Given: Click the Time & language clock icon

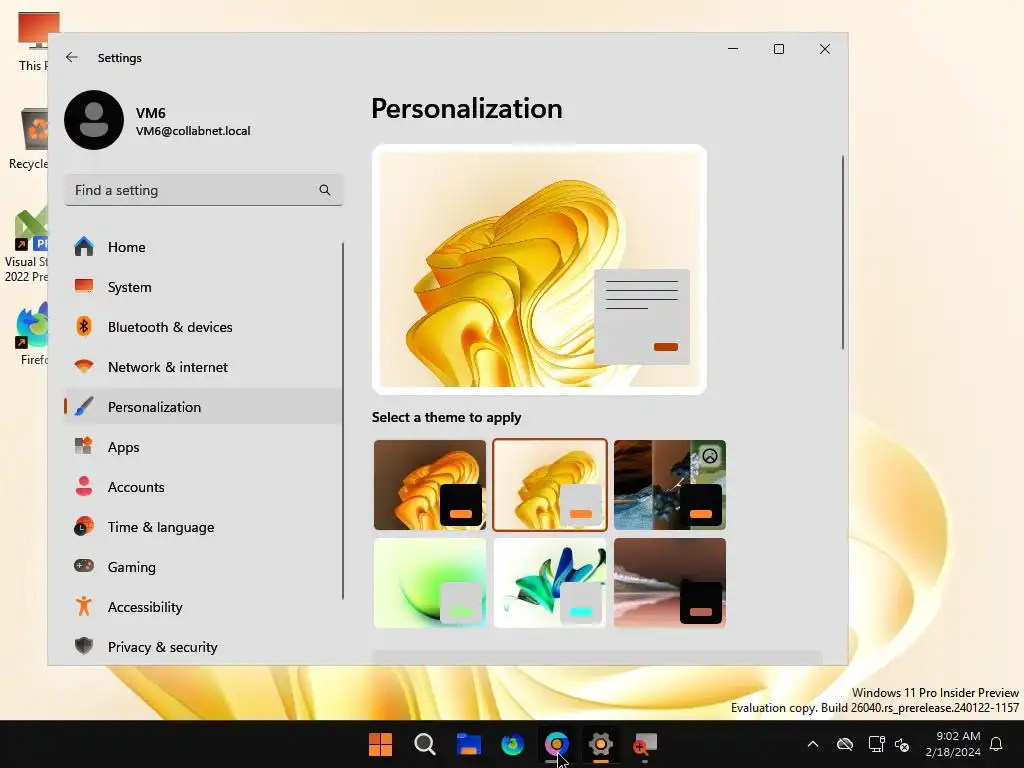Looking at the screenshot, I should point(84,527).
